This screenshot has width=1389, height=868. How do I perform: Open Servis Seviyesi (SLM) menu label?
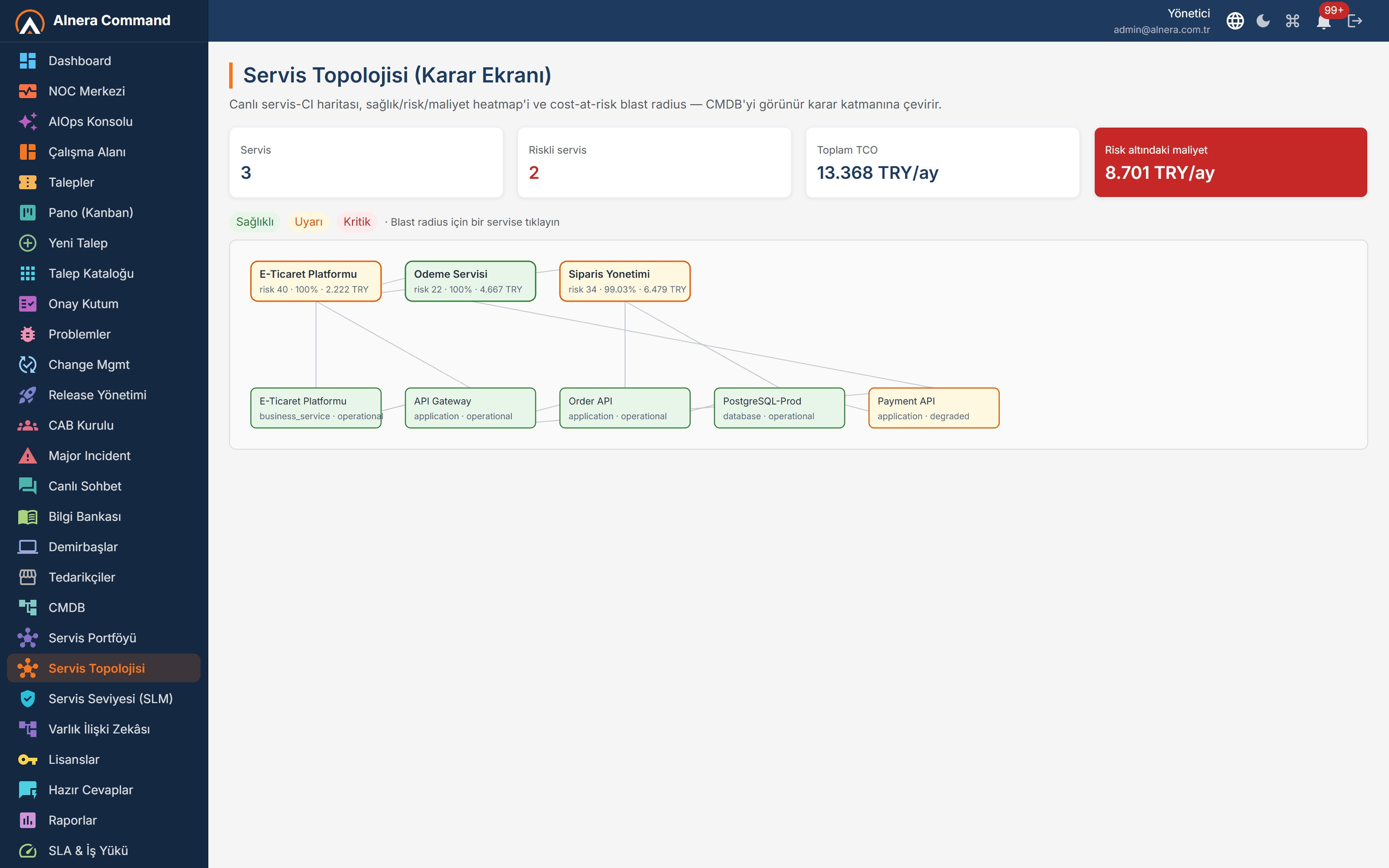[x=111, y=699]
